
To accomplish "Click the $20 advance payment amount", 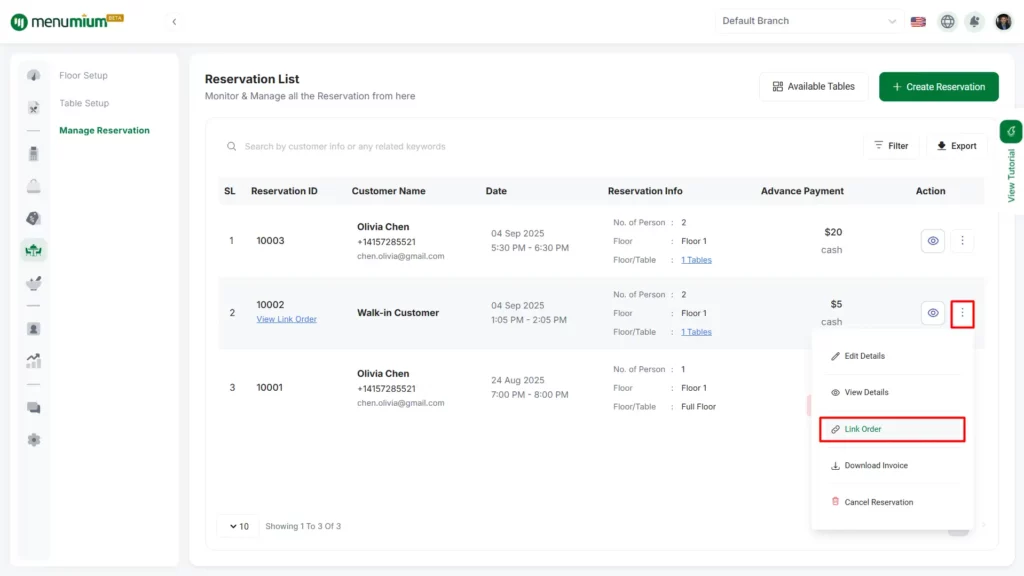I will (x=833, y=232).
